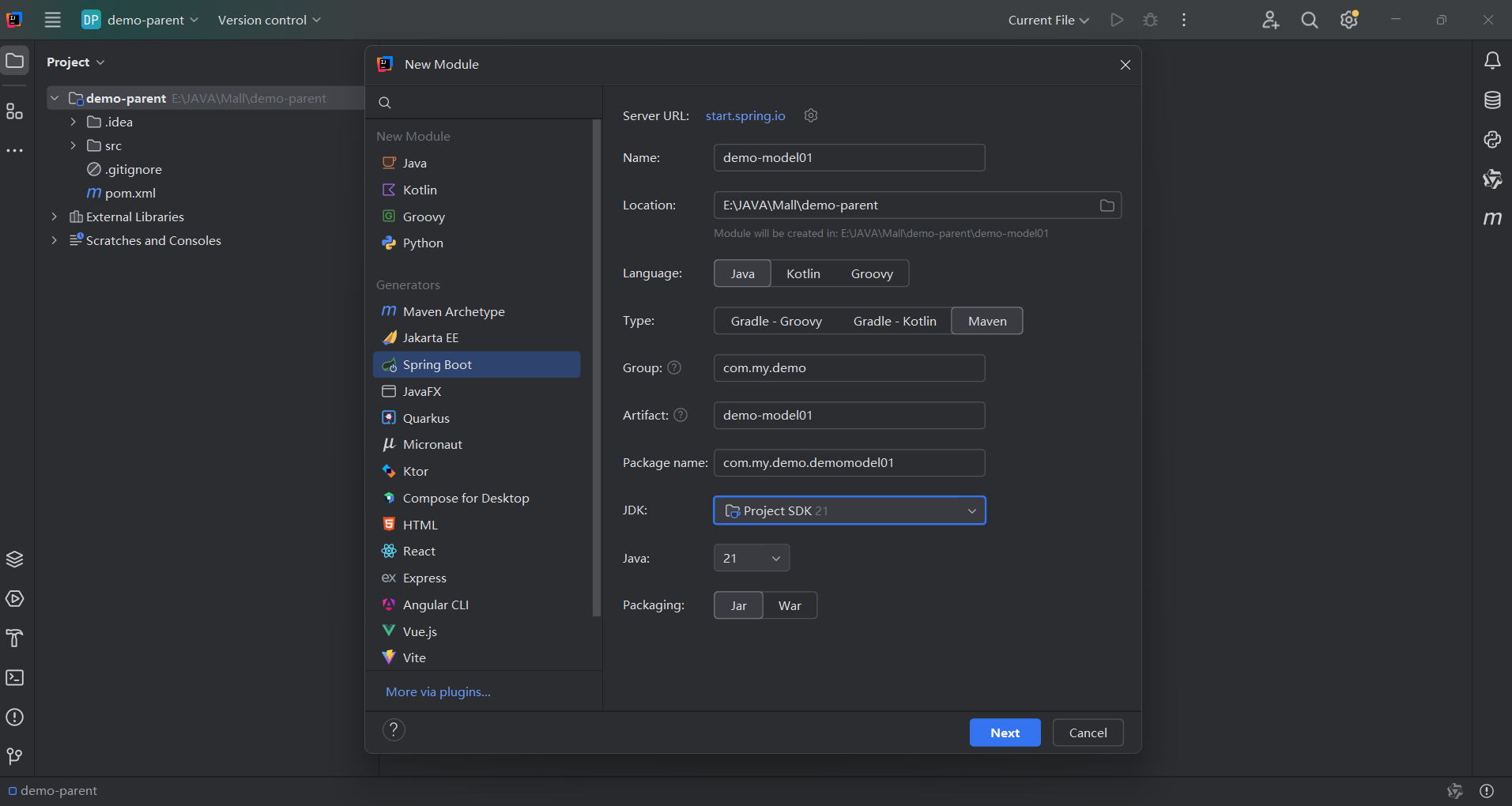
Task: Open Project view options dropdown
Action: [x=76, y=62]
